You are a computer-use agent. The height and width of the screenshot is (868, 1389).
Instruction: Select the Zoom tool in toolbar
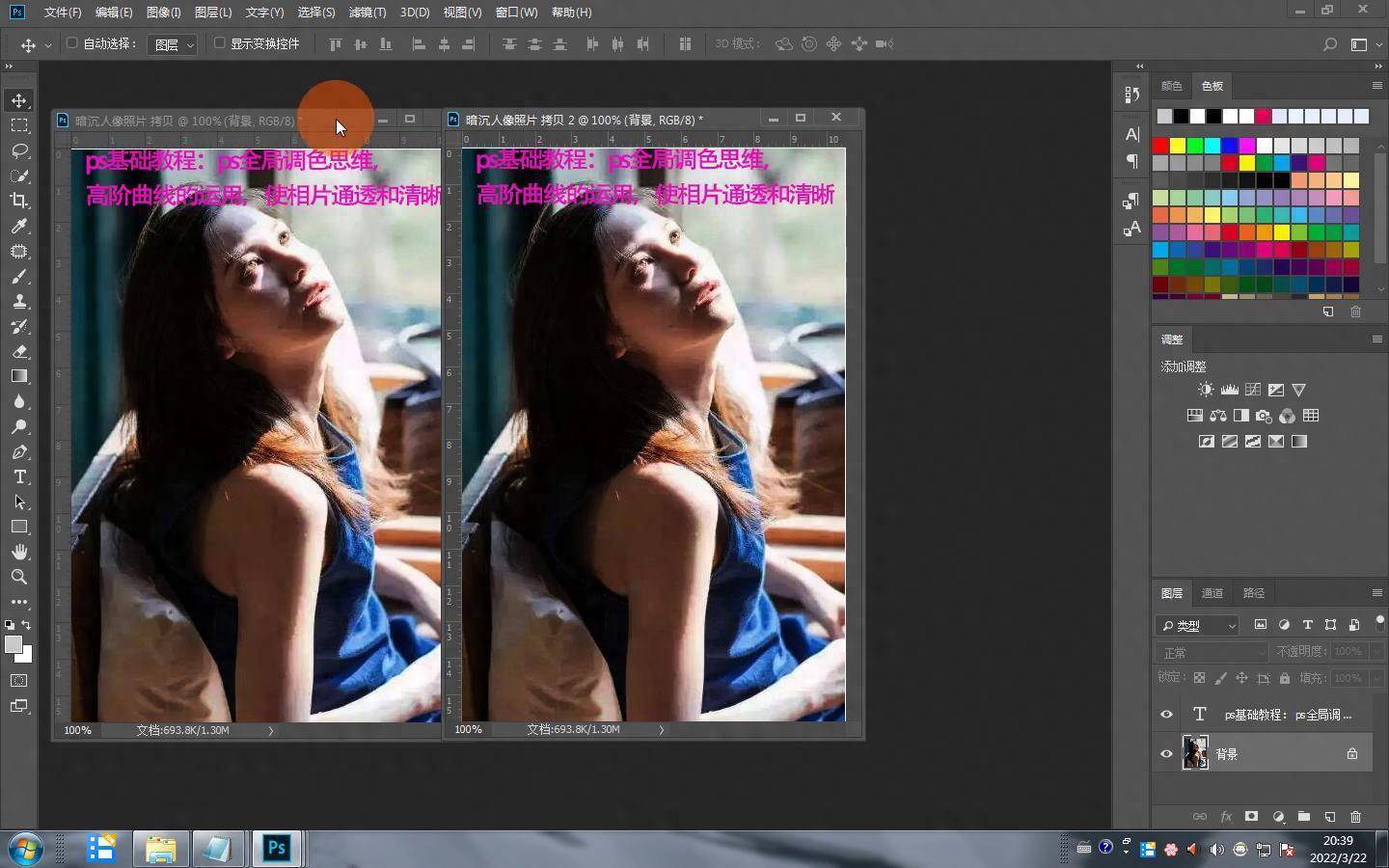pyautogui.click(x=19, y=577)
